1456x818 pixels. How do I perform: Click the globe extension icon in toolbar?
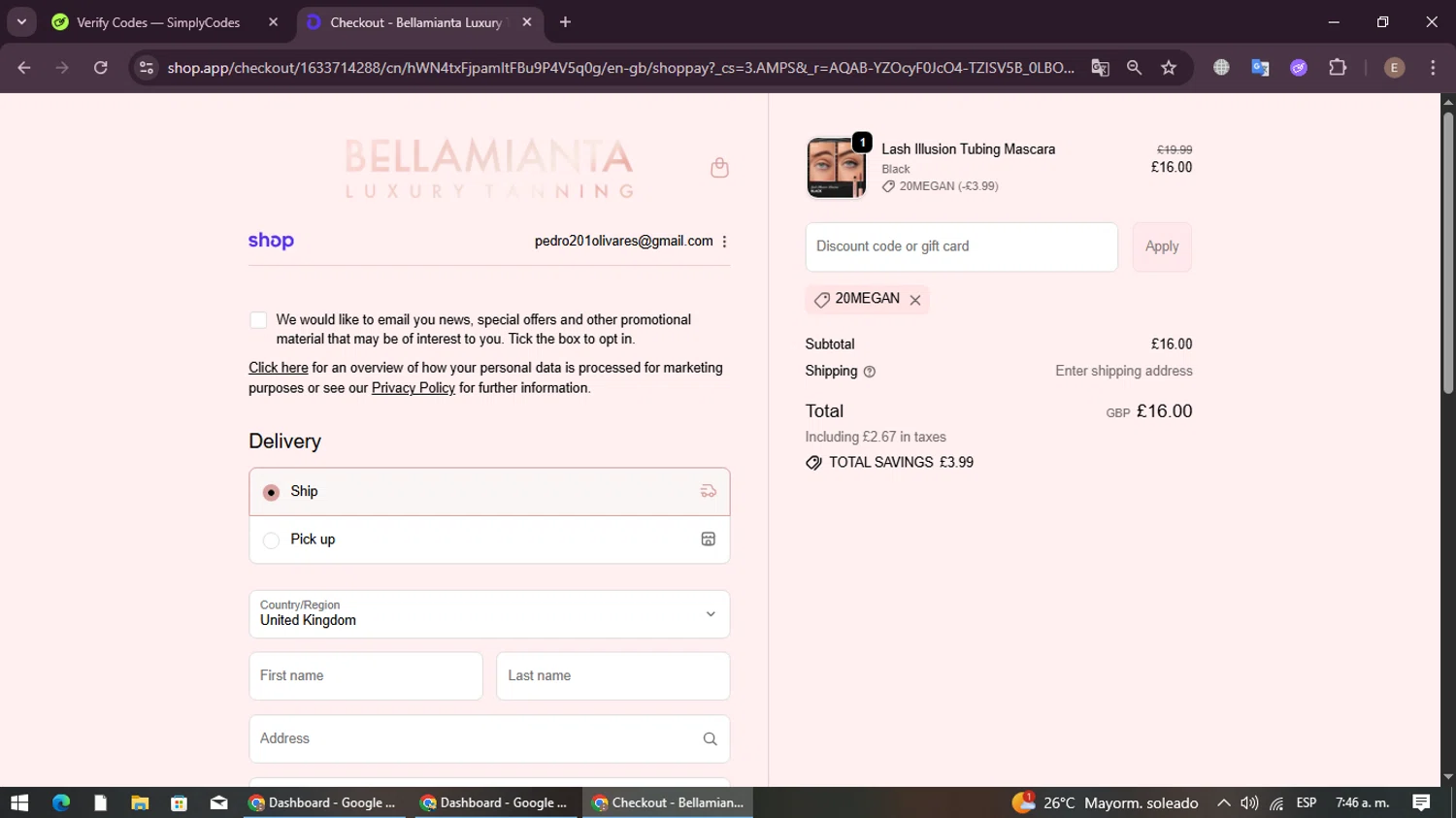click(x=1221, y=68)
